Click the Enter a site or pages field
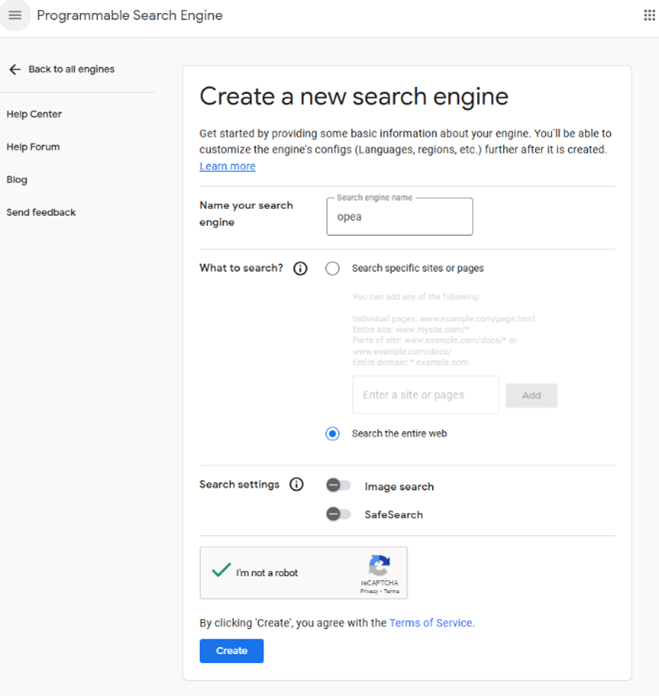This screenshot has width=659, height=696. coord(425,395)
